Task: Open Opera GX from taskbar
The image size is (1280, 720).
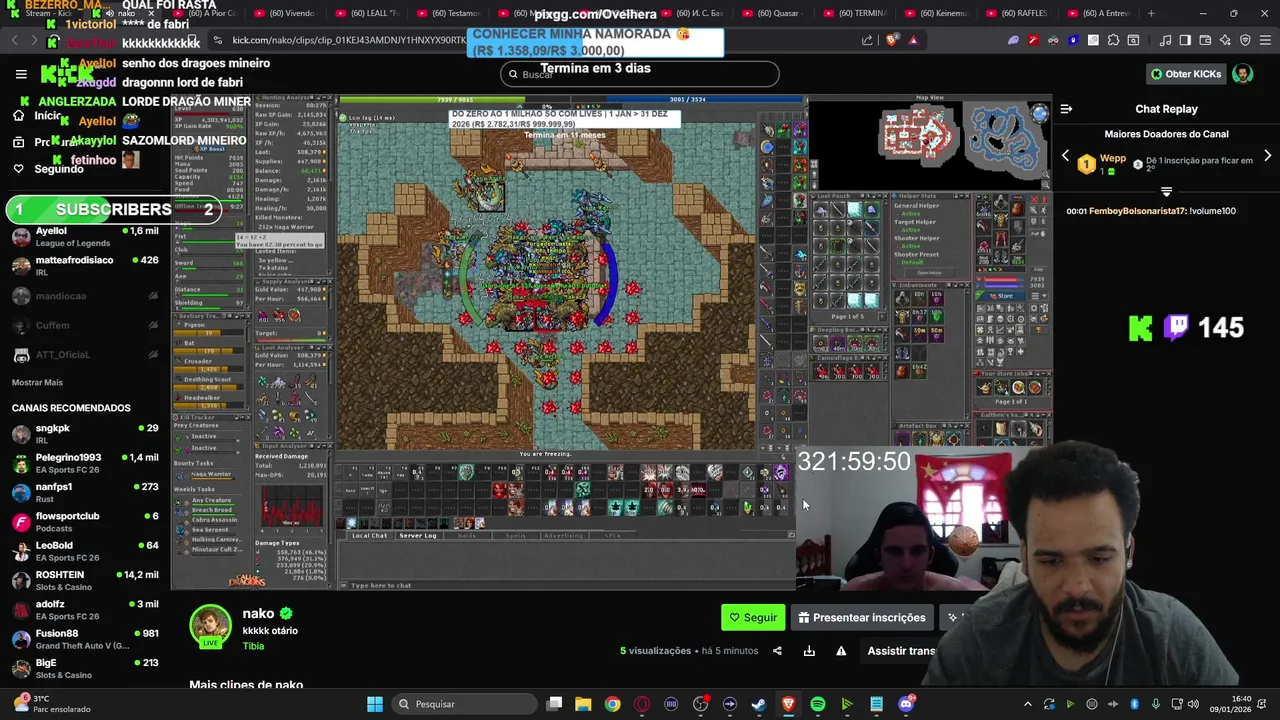Action: (x=642, y=704)
